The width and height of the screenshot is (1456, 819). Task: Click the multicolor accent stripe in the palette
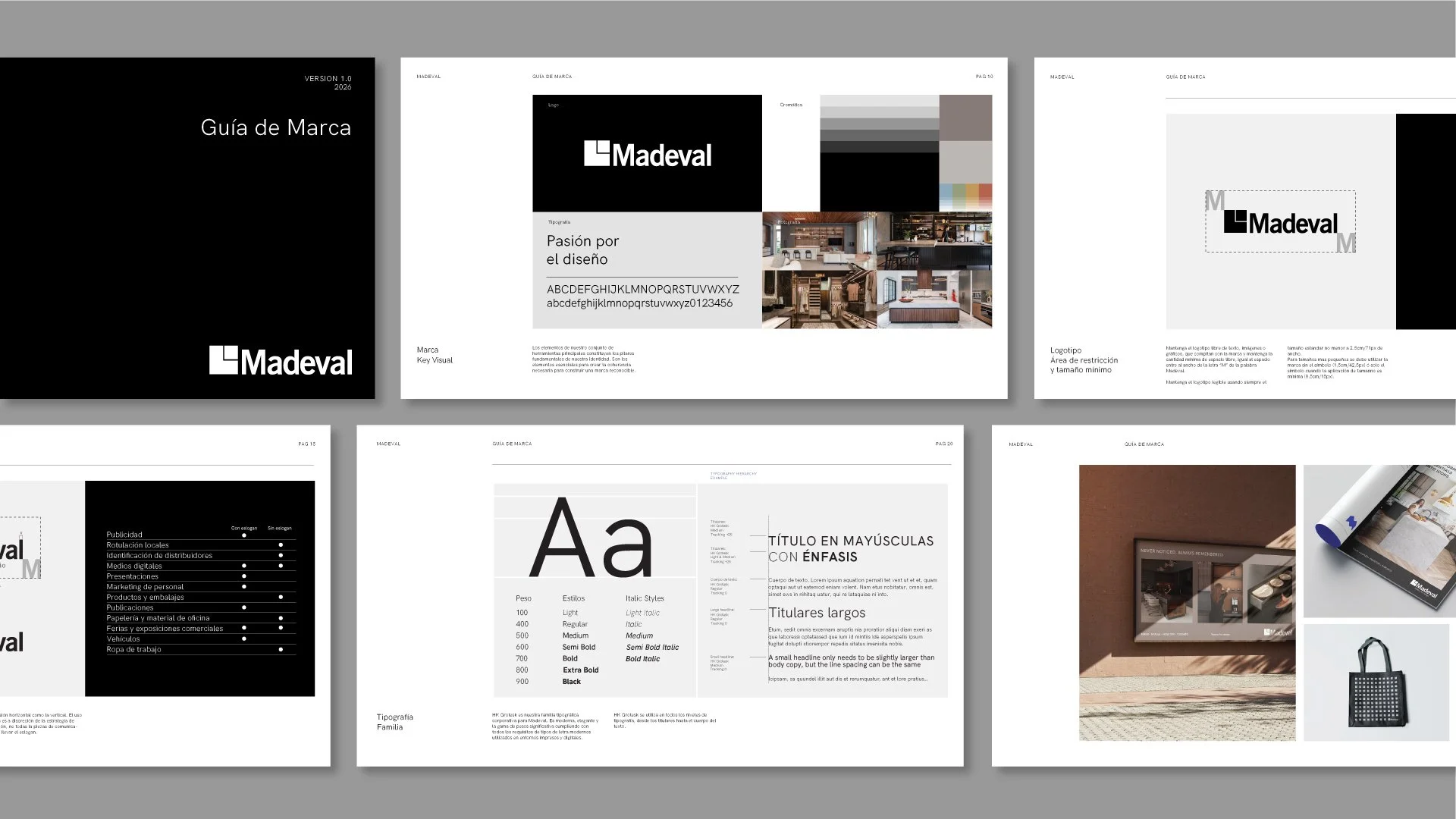click(x=965, y=197)
